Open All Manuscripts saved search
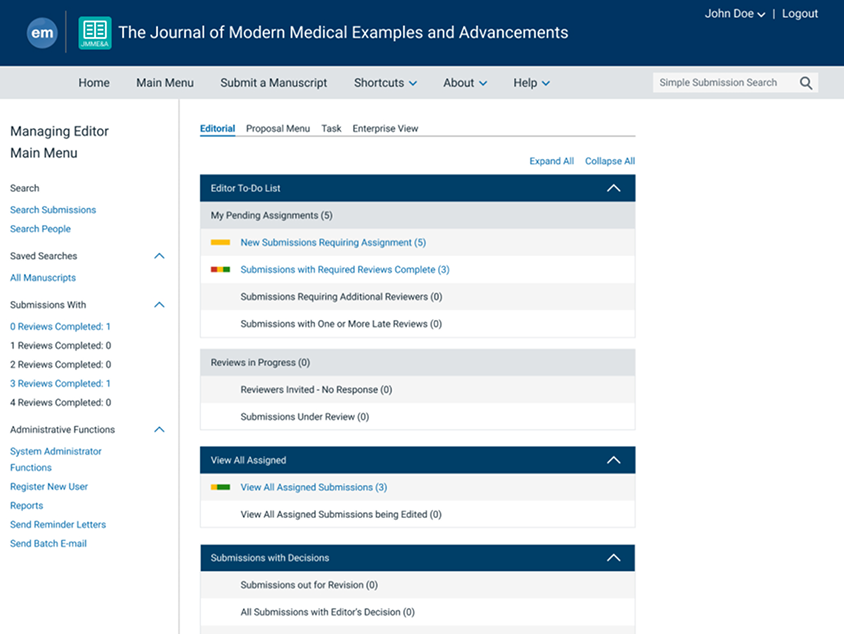844x634 pixels. pos(43,278)
